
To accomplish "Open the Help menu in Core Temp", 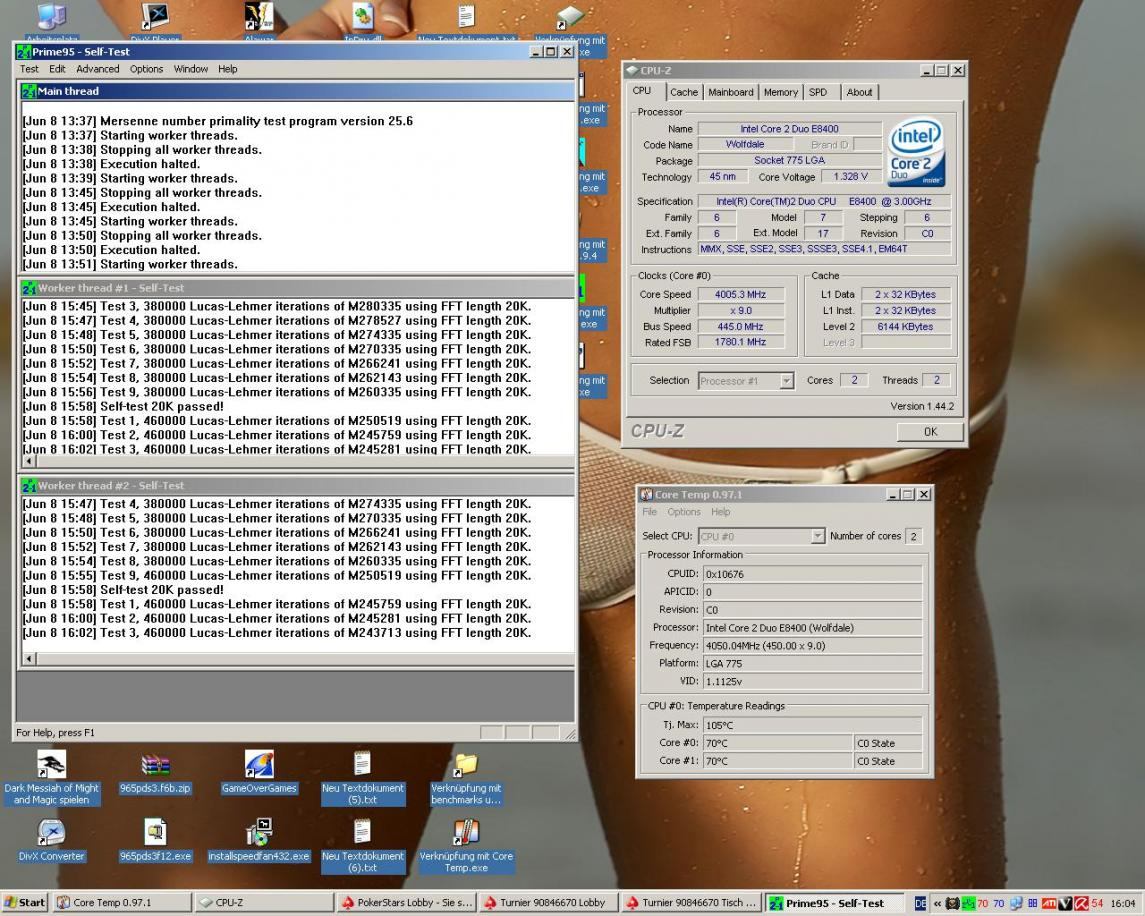I will (x=720, y=512).
